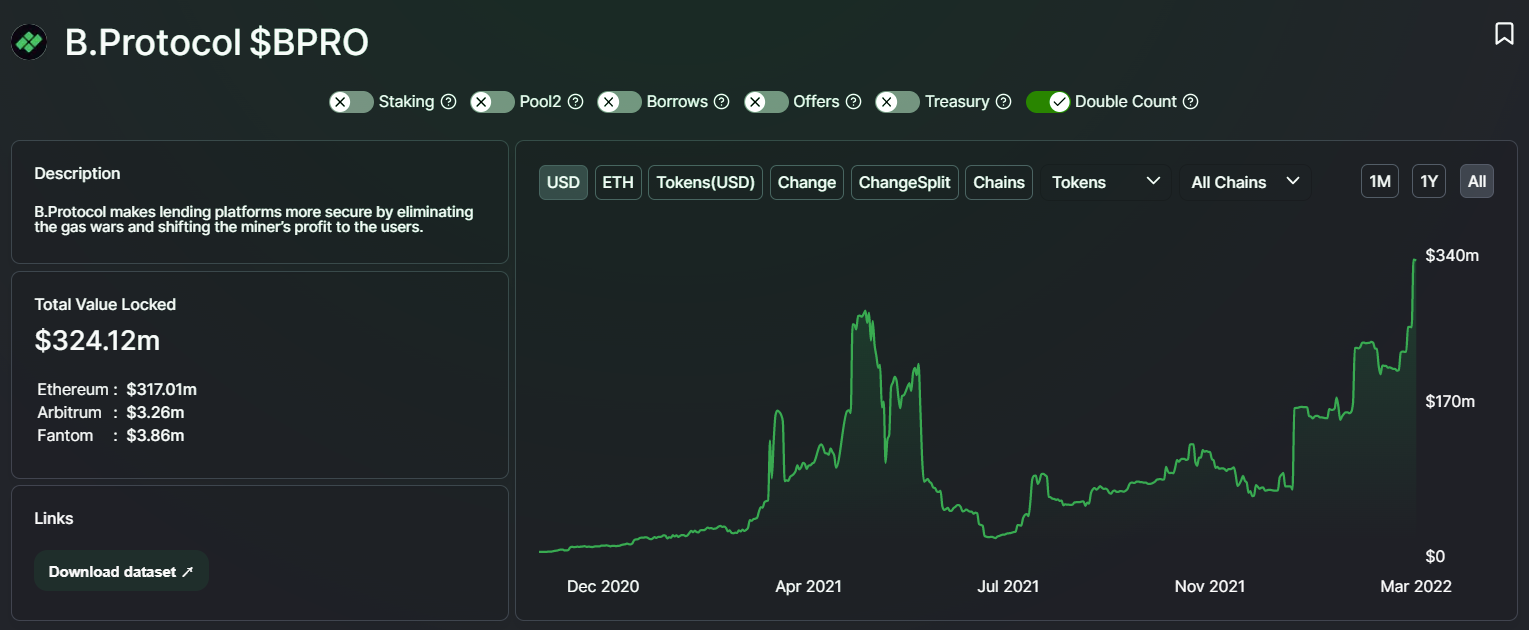Click the Apr 2021 axis label
The width and height of the screenshot is (1529, 630).
[x=808, y=586]
